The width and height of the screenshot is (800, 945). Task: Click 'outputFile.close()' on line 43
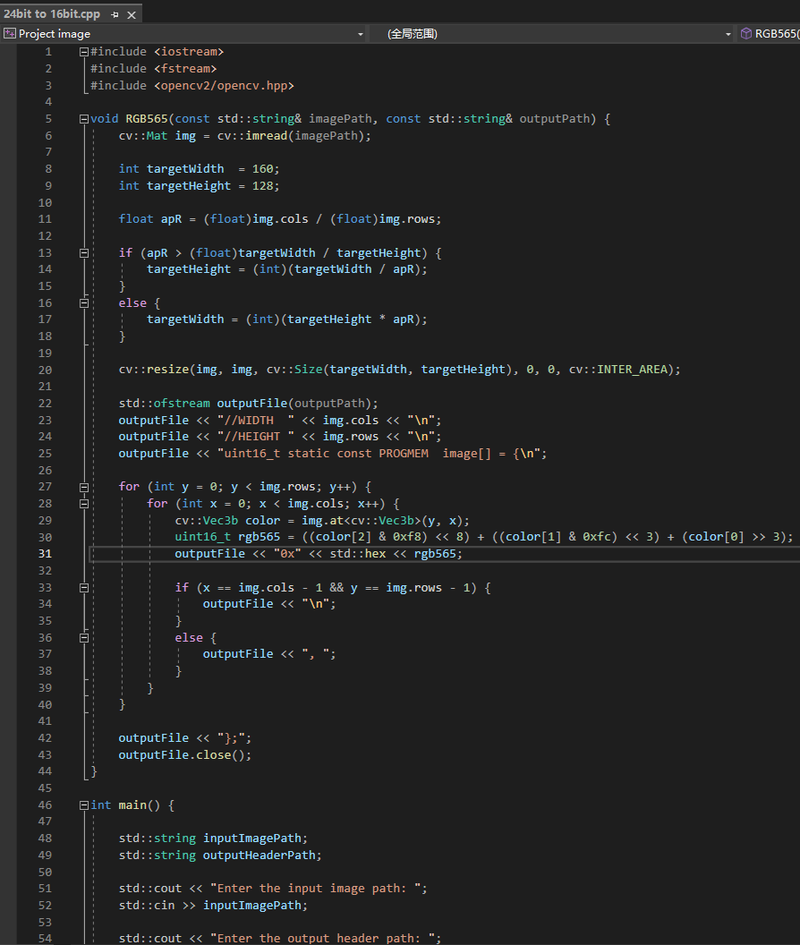click(x=185, y=755)
